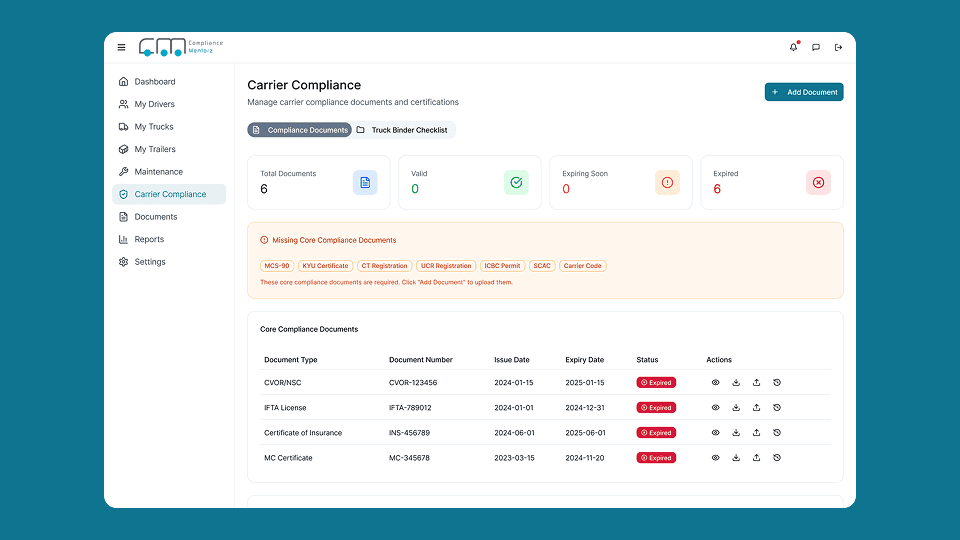
Task: Go to My Drivers in sidebar
Action: (x=154, y=104)
